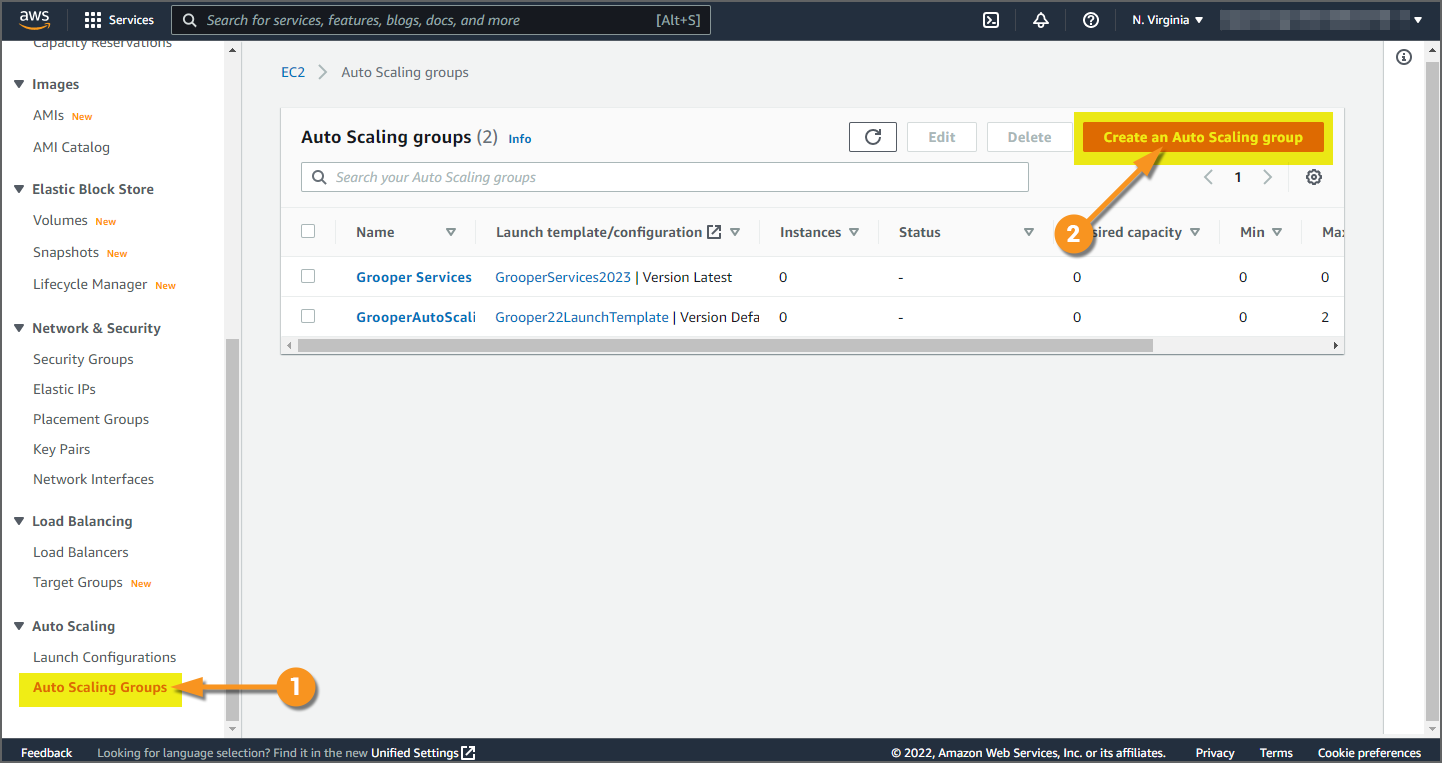Focus the top AWS services search box
The height and width of the screenshot is (763, 1442).
point(441,20)
